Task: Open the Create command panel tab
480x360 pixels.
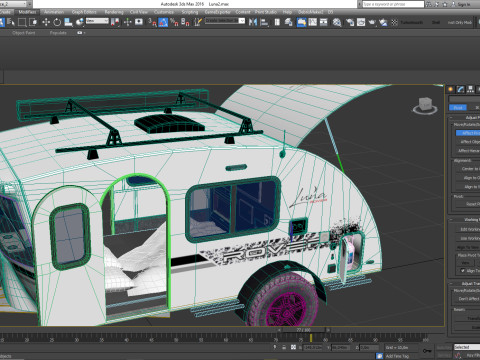Action: (x=451, y=89)
